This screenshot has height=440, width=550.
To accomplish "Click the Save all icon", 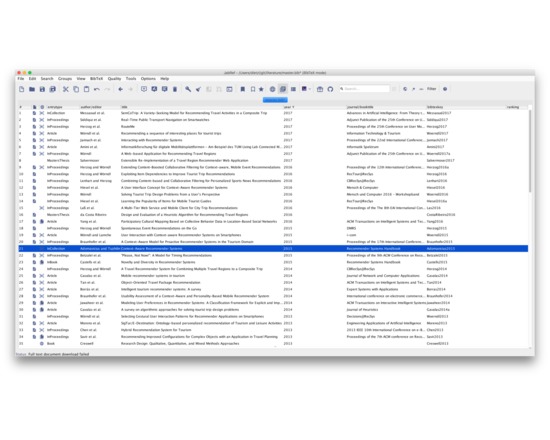I will point(53,89).
